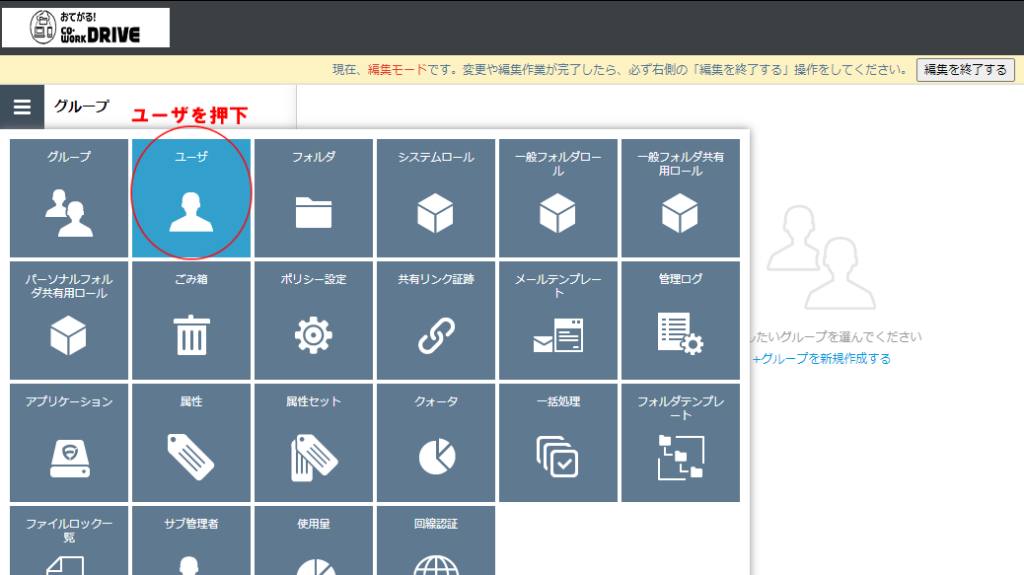This screenshot has width=1024, height=575.
Task: Open the ファイルロック一覧 tile
Action: click(x=69, y=540)
